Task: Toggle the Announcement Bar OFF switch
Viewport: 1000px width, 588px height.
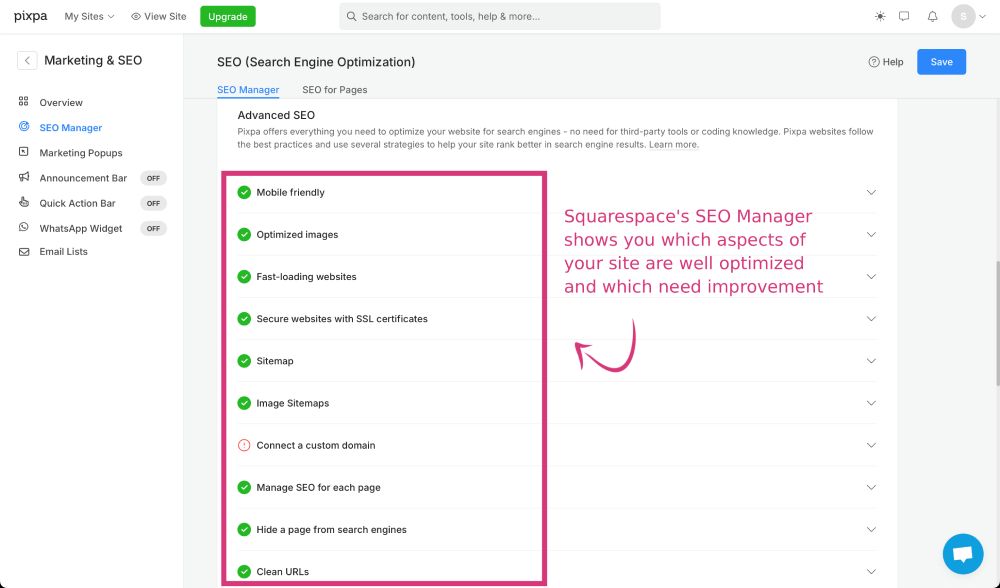Action: 153,178
